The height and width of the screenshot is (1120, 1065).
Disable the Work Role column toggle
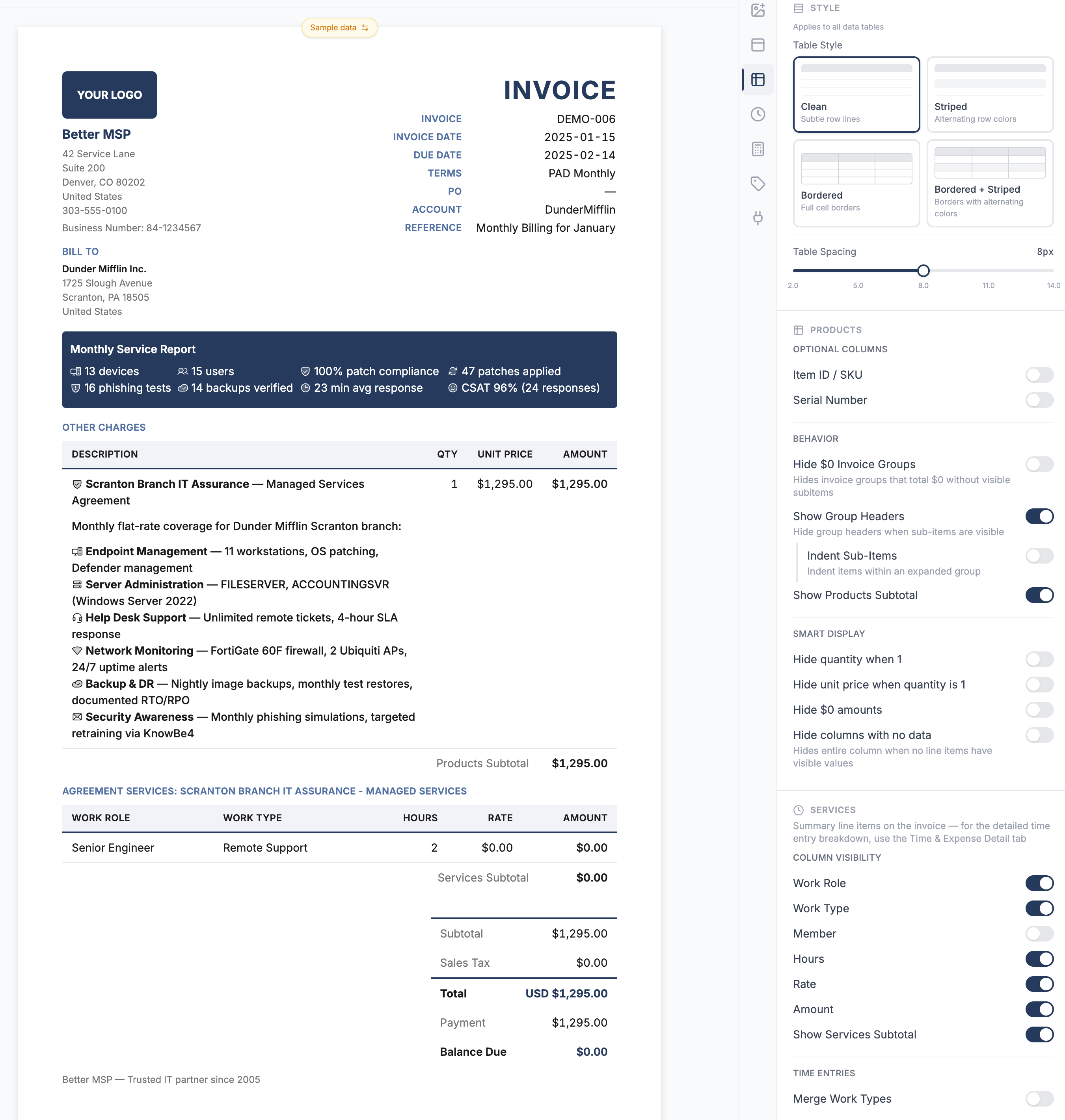tap(1039, 883)
